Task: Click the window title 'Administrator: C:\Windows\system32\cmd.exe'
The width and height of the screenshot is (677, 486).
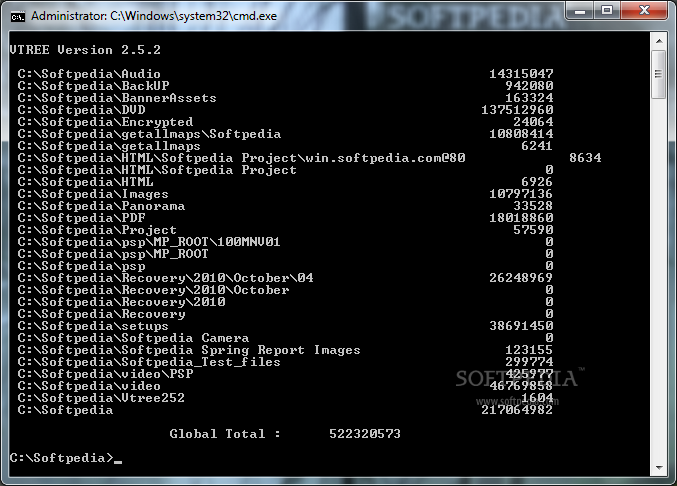Action: pyautogui.click(x=154, y=16)
